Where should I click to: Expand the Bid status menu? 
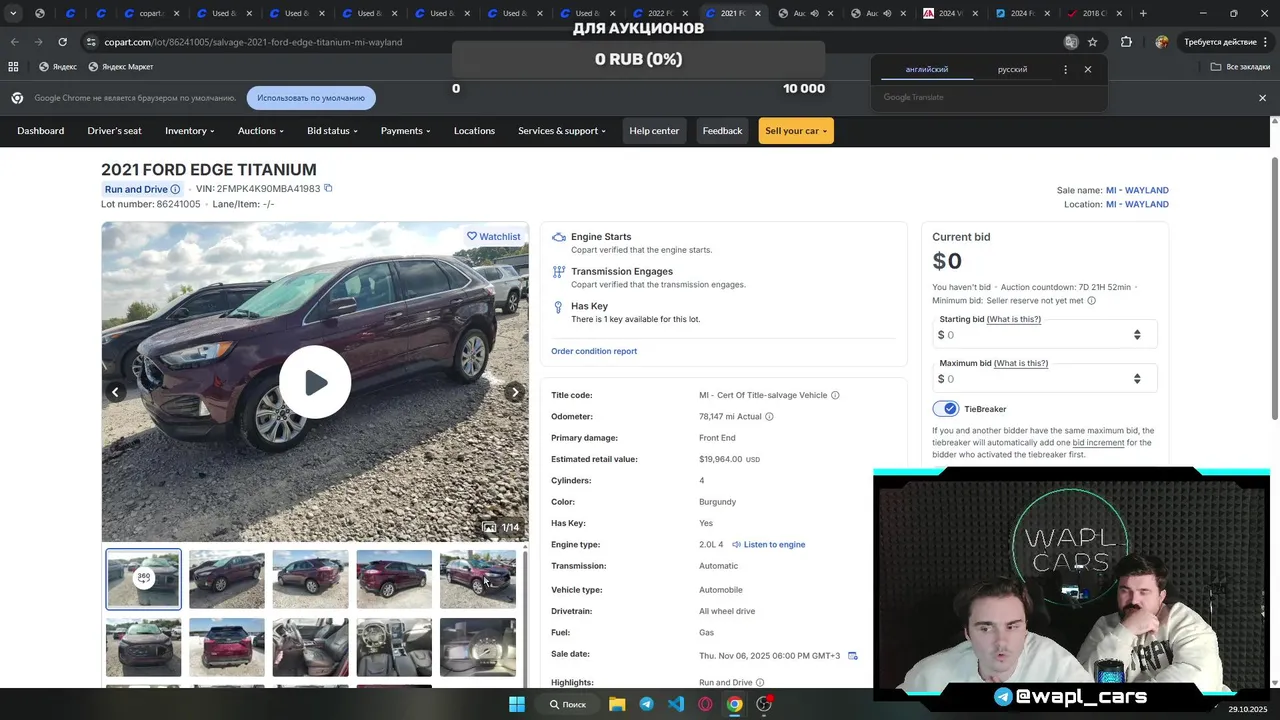pyautogui.click(x=332, y=131)
